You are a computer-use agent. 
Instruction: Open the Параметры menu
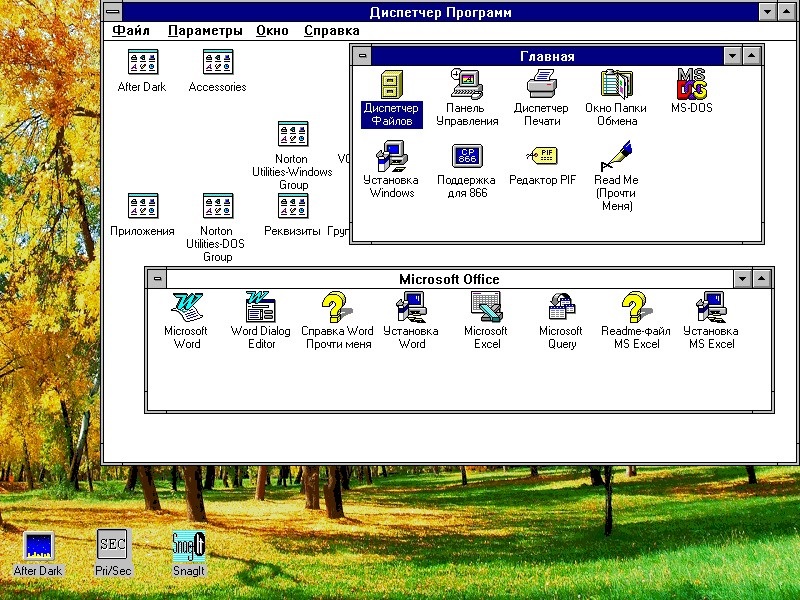[x=205, y=31]
